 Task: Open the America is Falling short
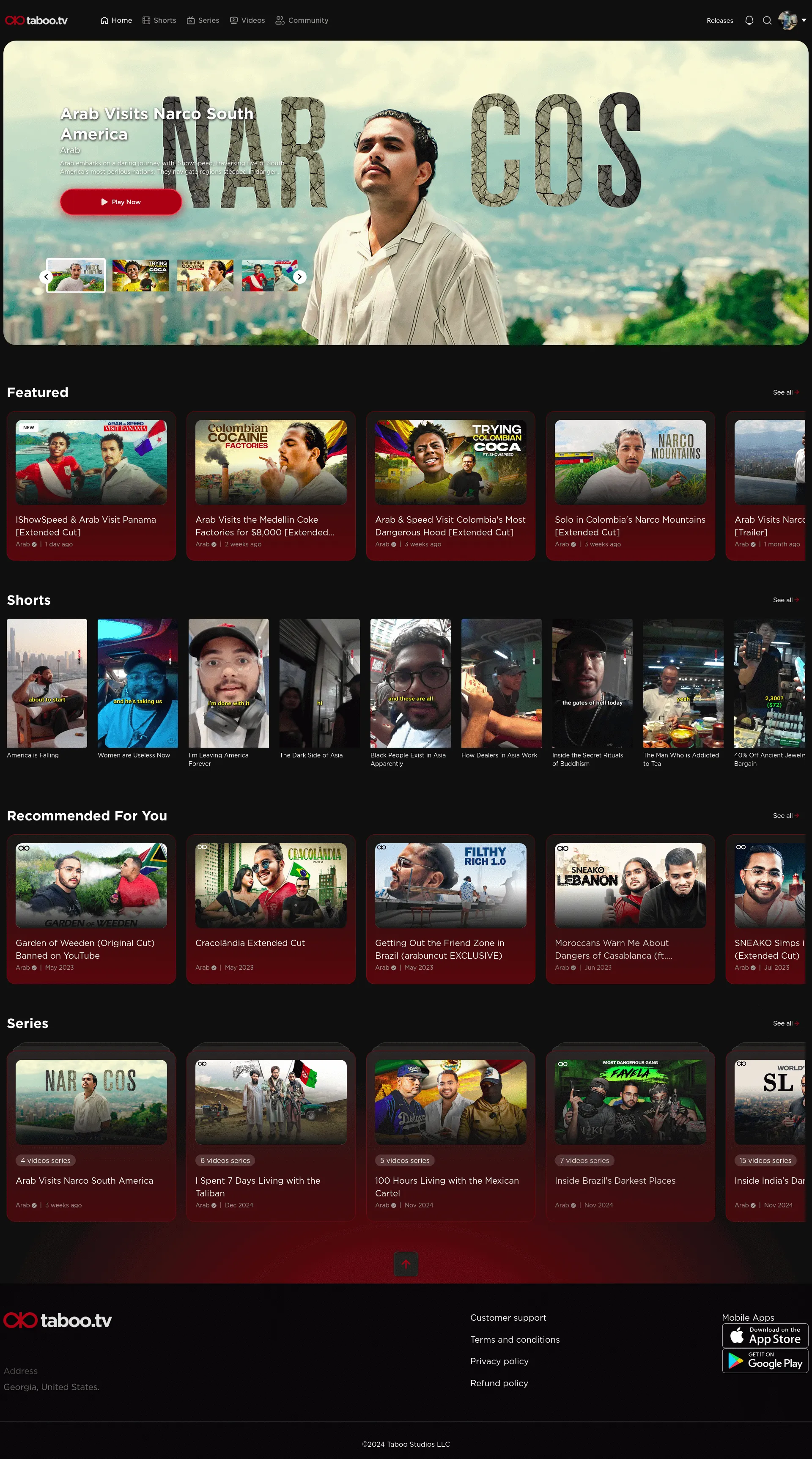(x=47, y=683)
